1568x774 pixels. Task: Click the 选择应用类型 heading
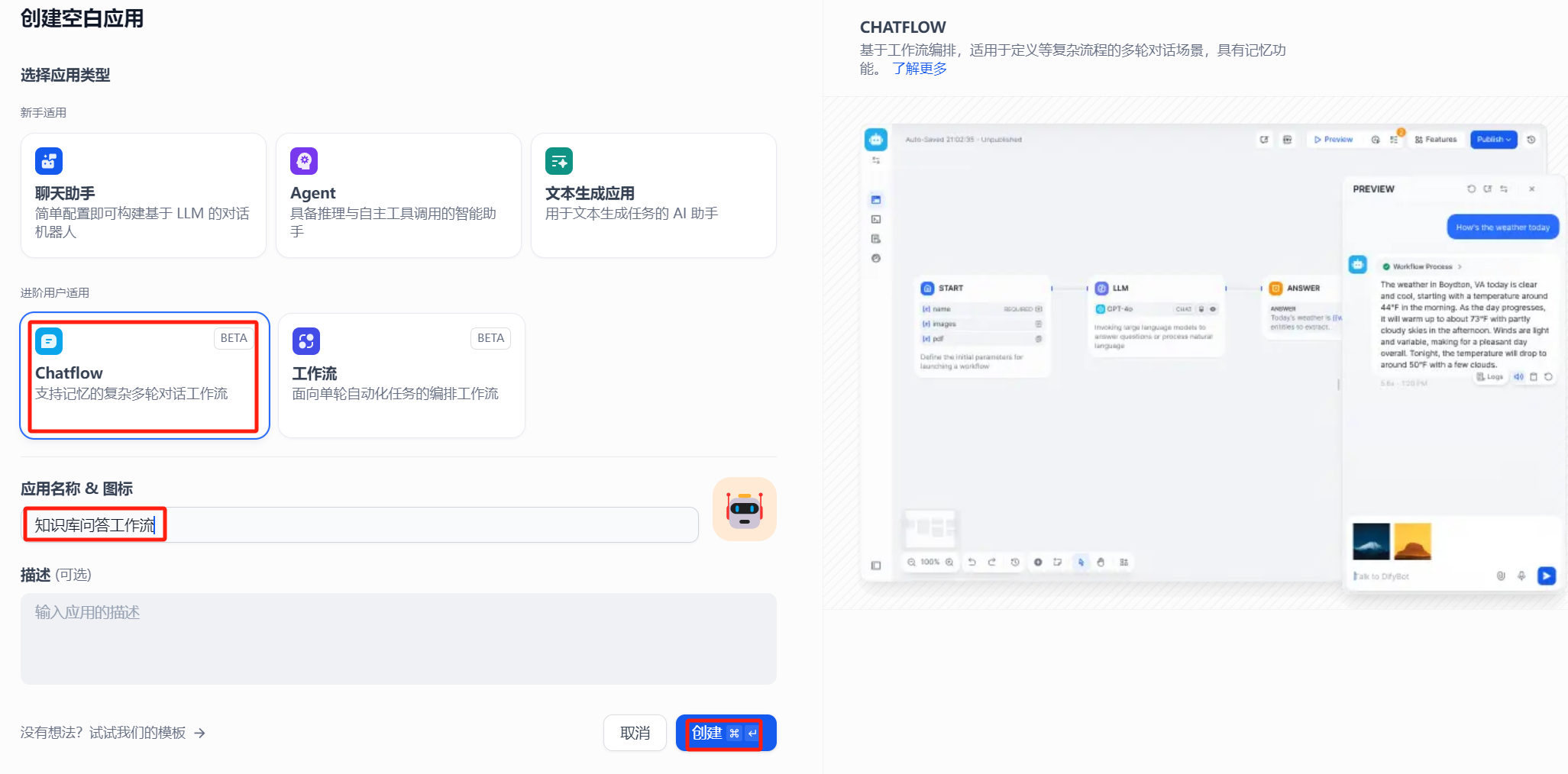(66, 75)
